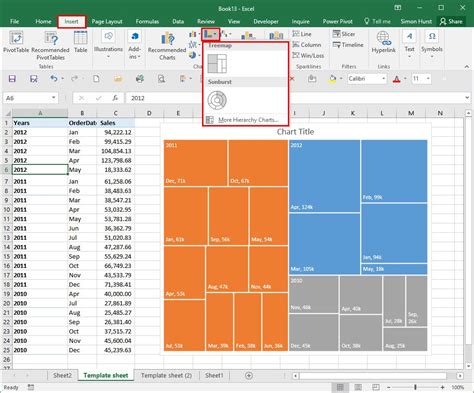The width and height of the screenshot is (474, 393).
Task: Switch to the Formulas tab
Action: click(x=147, y=22)
